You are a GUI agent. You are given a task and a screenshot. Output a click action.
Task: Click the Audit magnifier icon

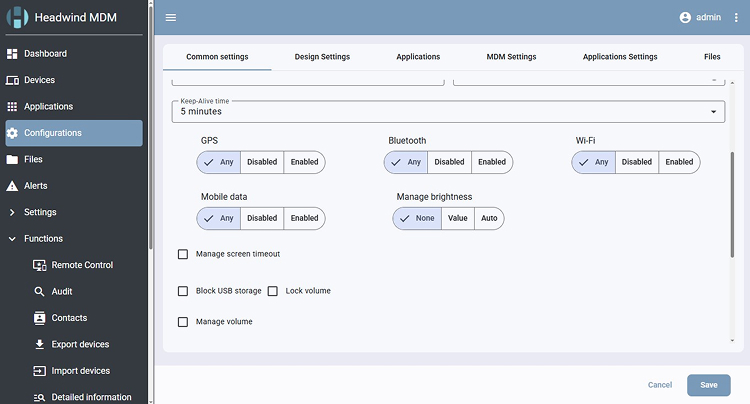tap(39, 291)
